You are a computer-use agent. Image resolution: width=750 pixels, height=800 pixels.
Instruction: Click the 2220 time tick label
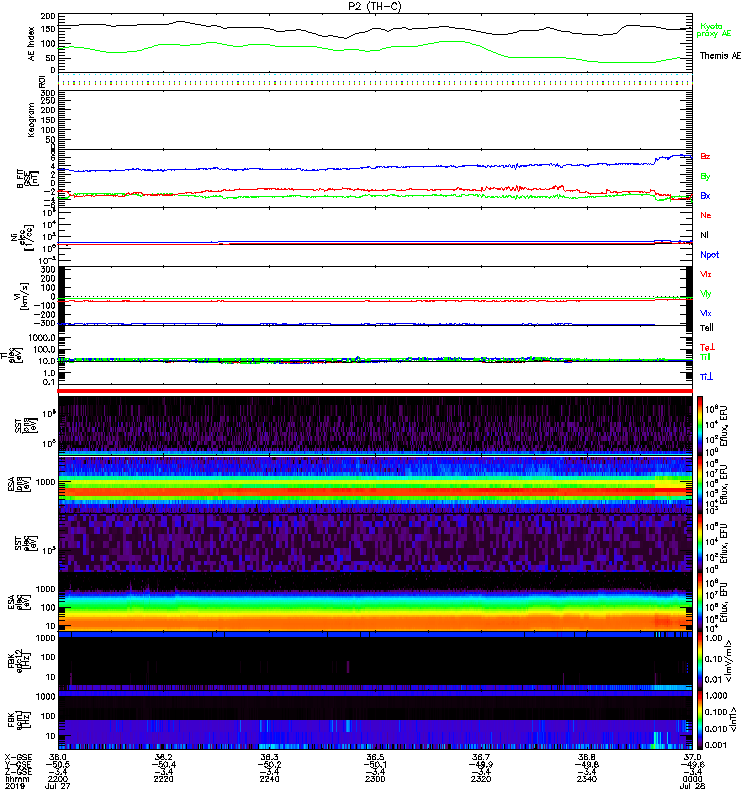click(164, 779)
